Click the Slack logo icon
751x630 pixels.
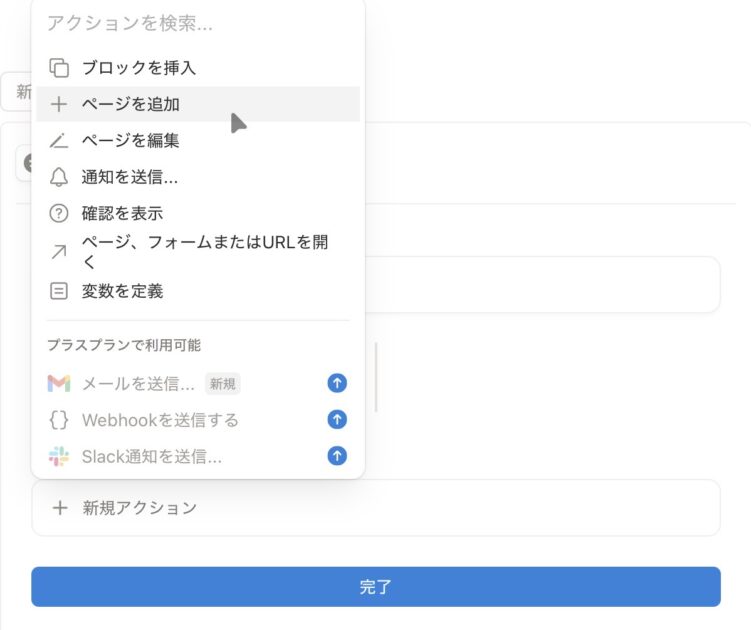[59, 456]
